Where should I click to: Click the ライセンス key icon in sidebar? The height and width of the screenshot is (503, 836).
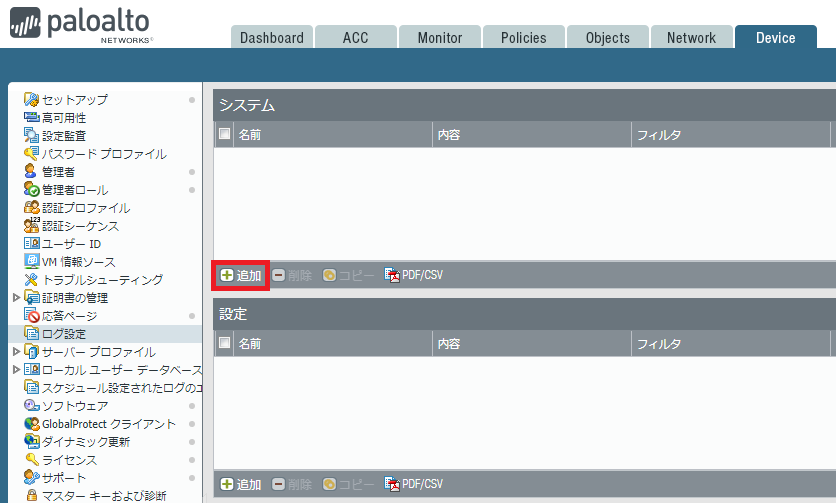pyautogui.click(x=31, y=460)
